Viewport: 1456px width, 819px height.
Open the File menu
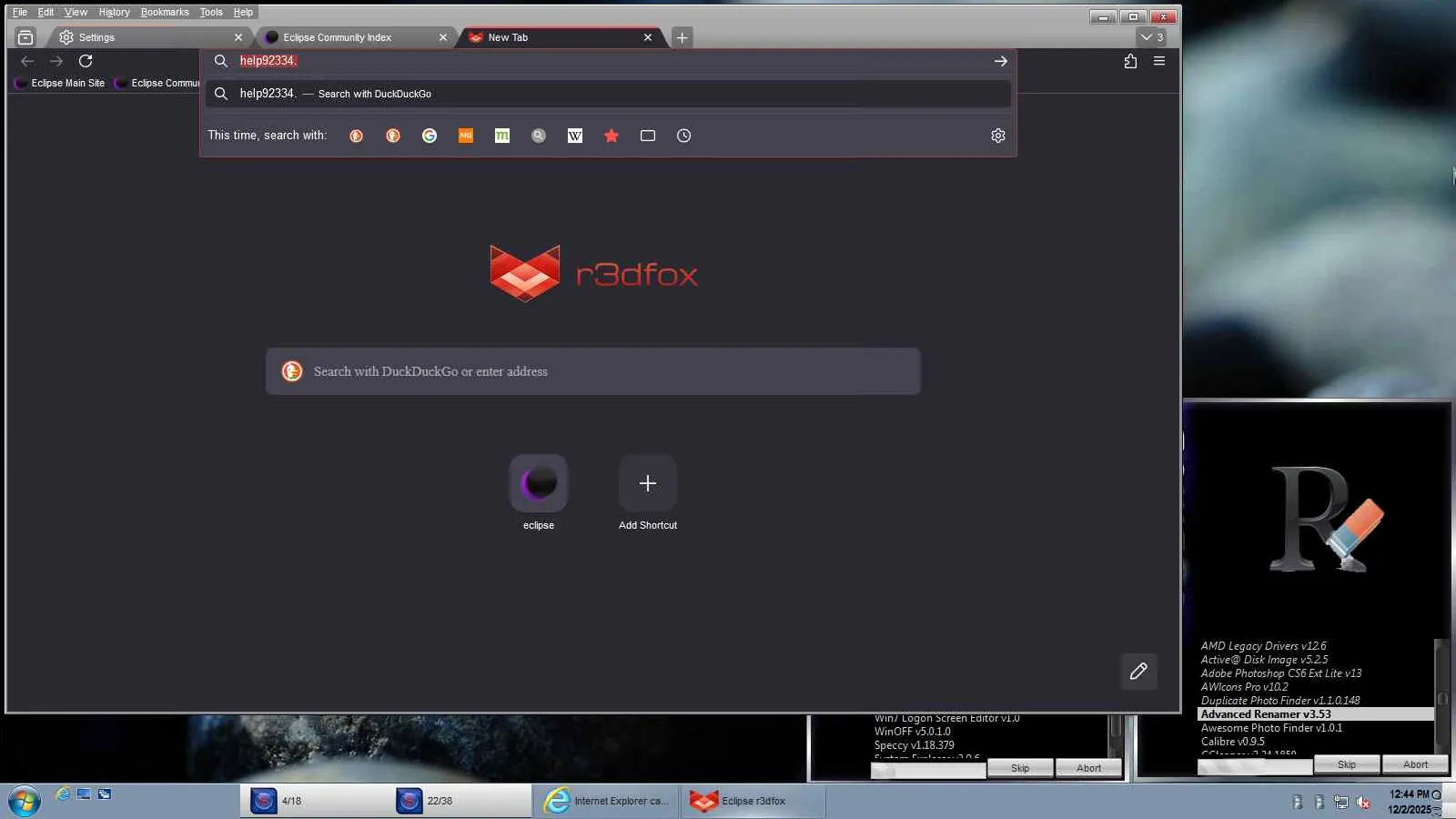tap(20, 12)
